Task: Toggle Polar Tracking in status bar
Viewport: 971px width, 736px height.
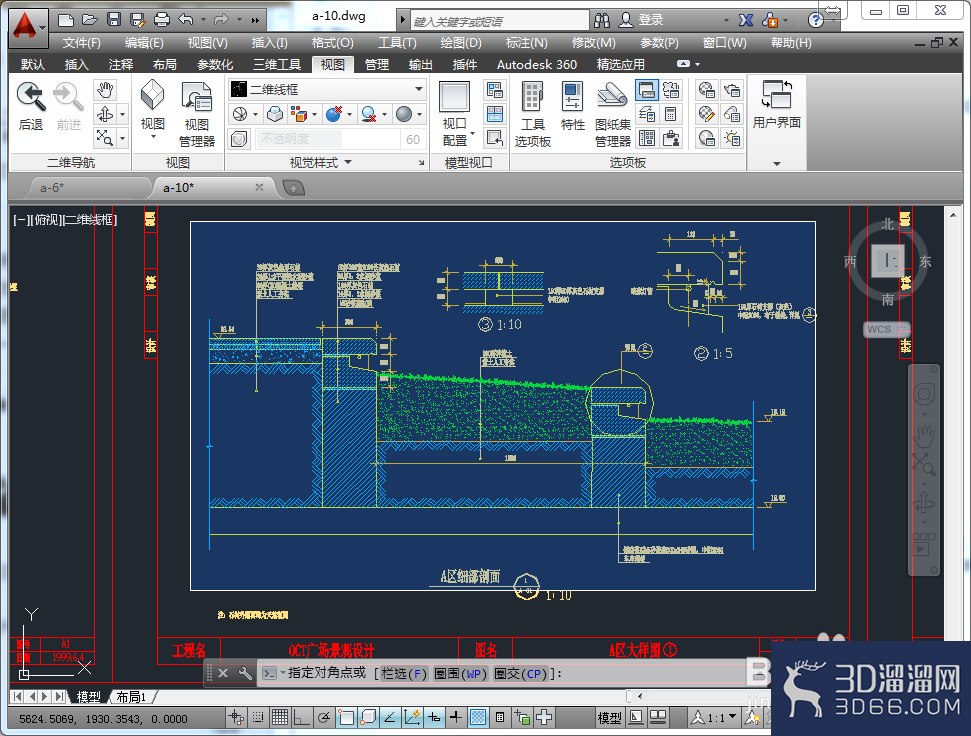Action: click(x=324, y=717)
